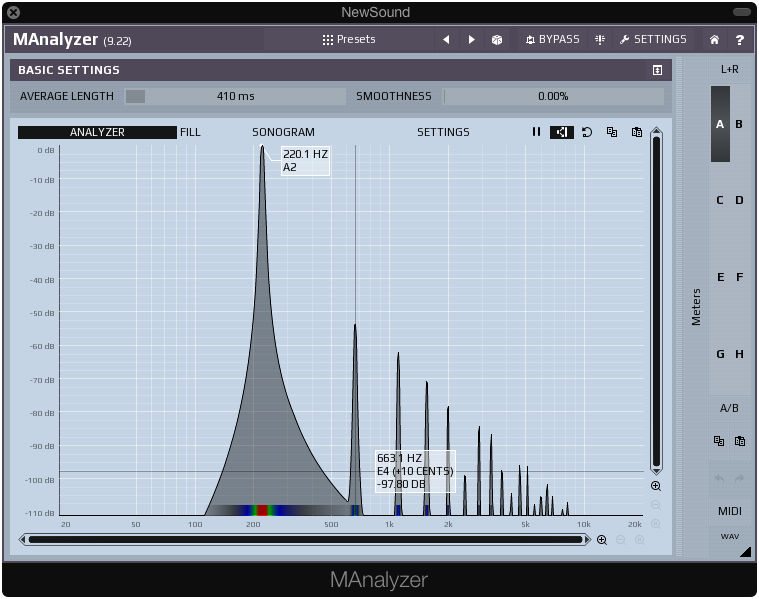Screen dimensions: 759x599
Task: Click vertical zoom-in magnifier icon
Action: pos(656,486)
